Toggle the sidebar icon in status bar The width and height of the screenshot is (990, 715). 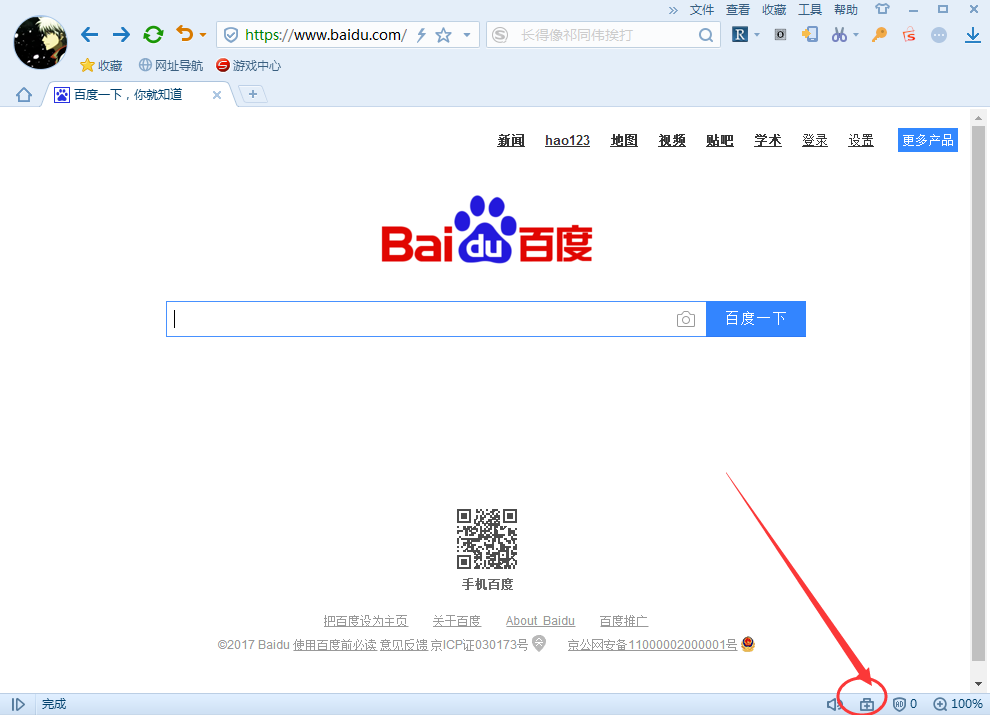[18, 704]
